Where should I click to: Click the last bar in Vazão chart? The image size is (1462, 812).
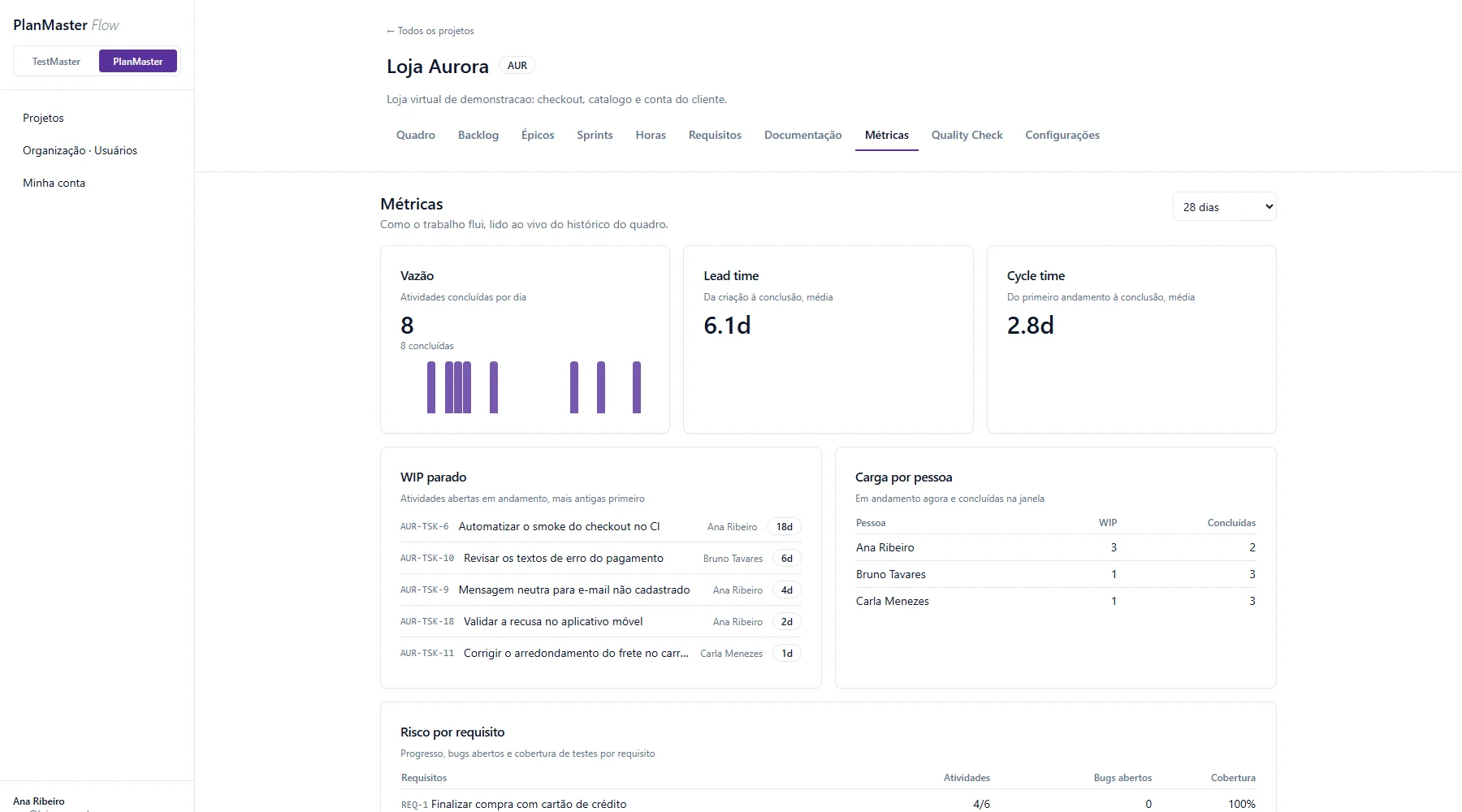[x=637, y=387]
